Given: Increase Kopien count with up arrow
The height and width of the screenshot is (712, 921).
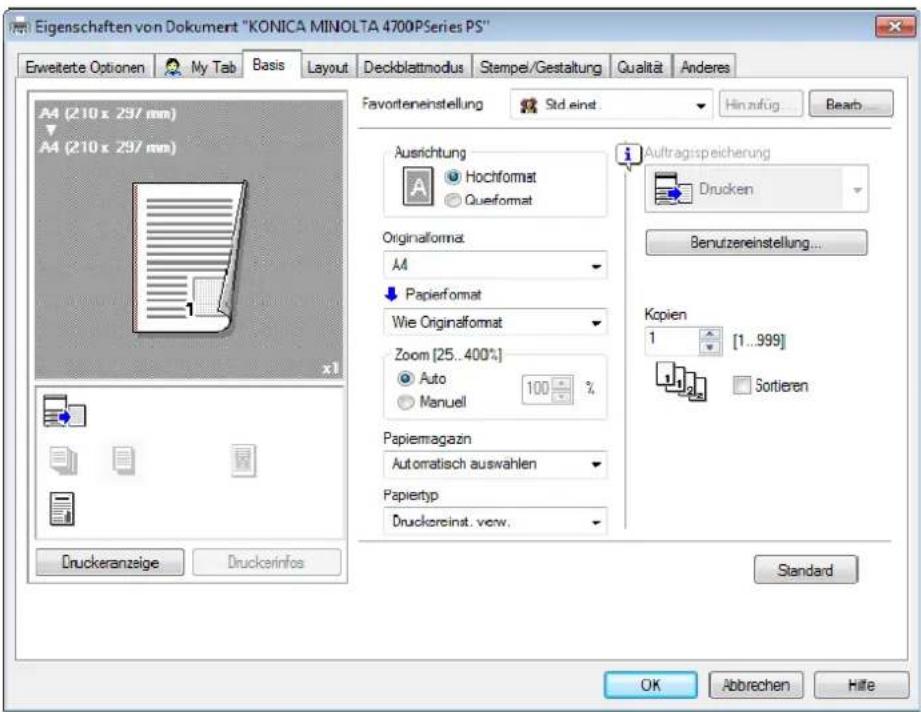Looking at the screenshot, I should tap(710, 334).
